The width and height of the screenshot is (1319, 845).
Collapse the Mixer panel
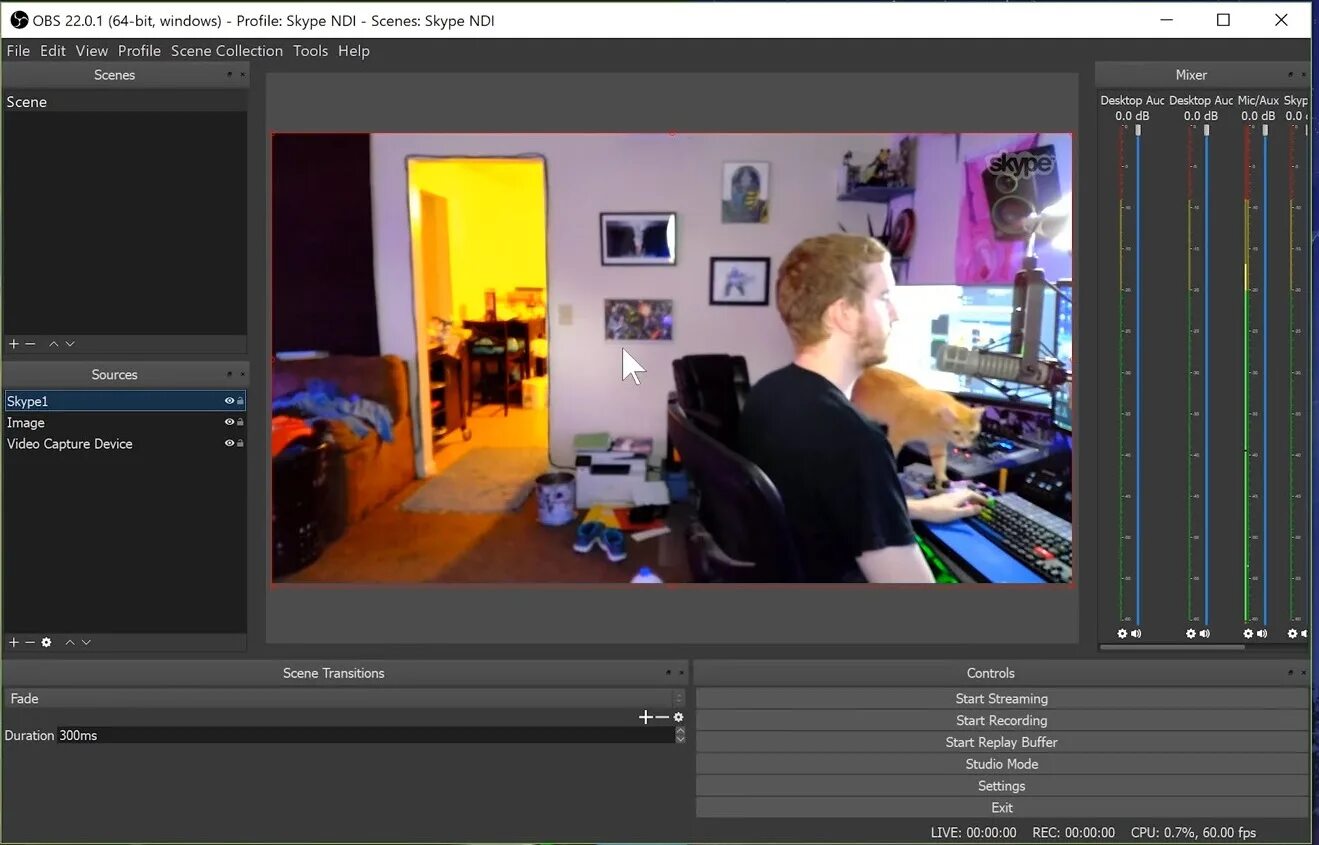[x=1289, y=74]
